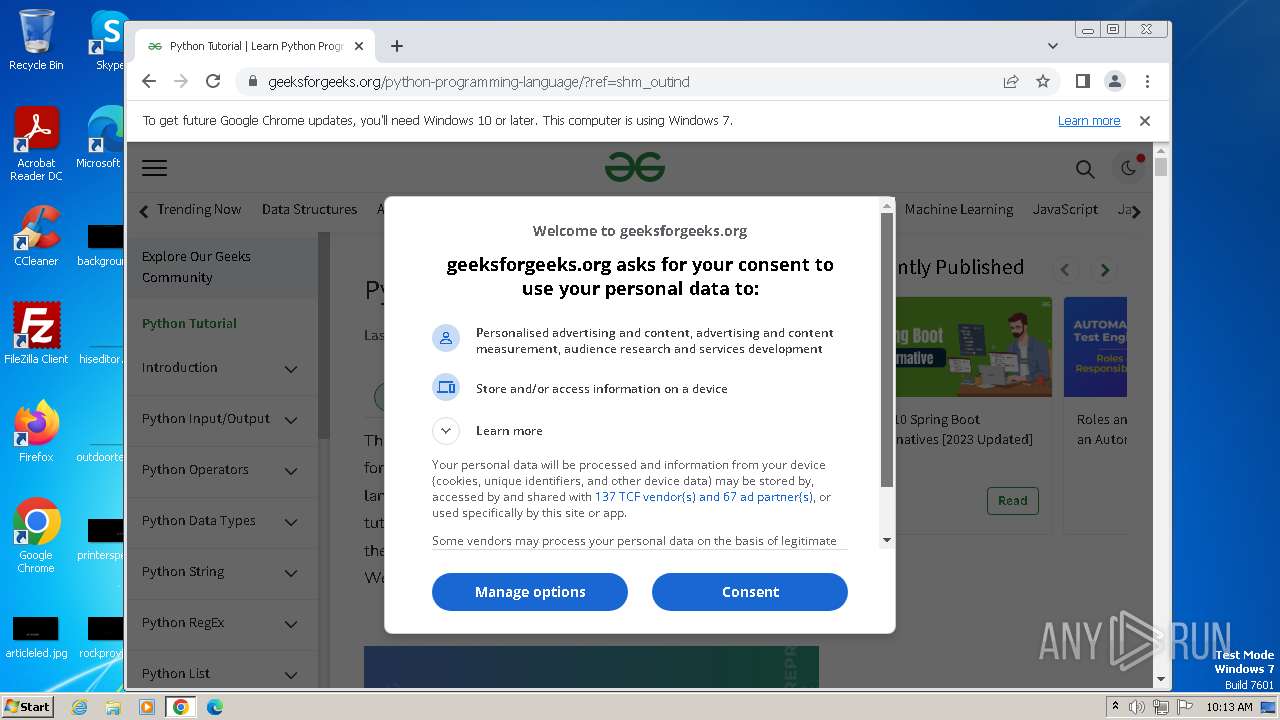Image resolution: width=1280 pixels, height=720 pixels.
Task: Click left arrow of topic navigation bar
Action: coord(144,211)
